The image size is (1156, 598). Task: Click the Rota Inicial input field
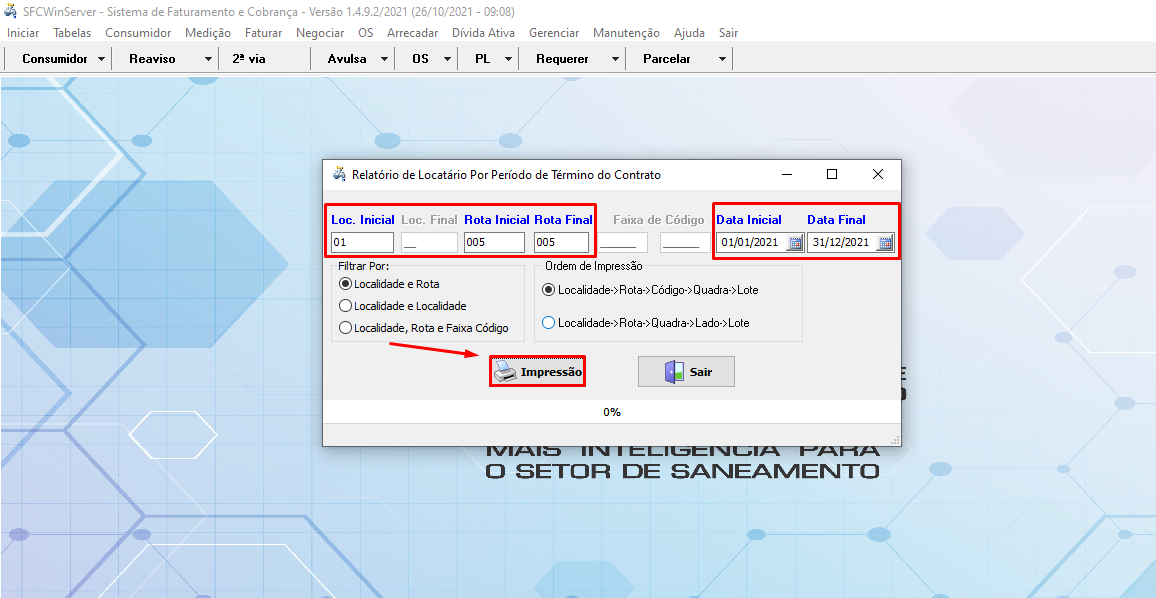(x=494, y=242)
